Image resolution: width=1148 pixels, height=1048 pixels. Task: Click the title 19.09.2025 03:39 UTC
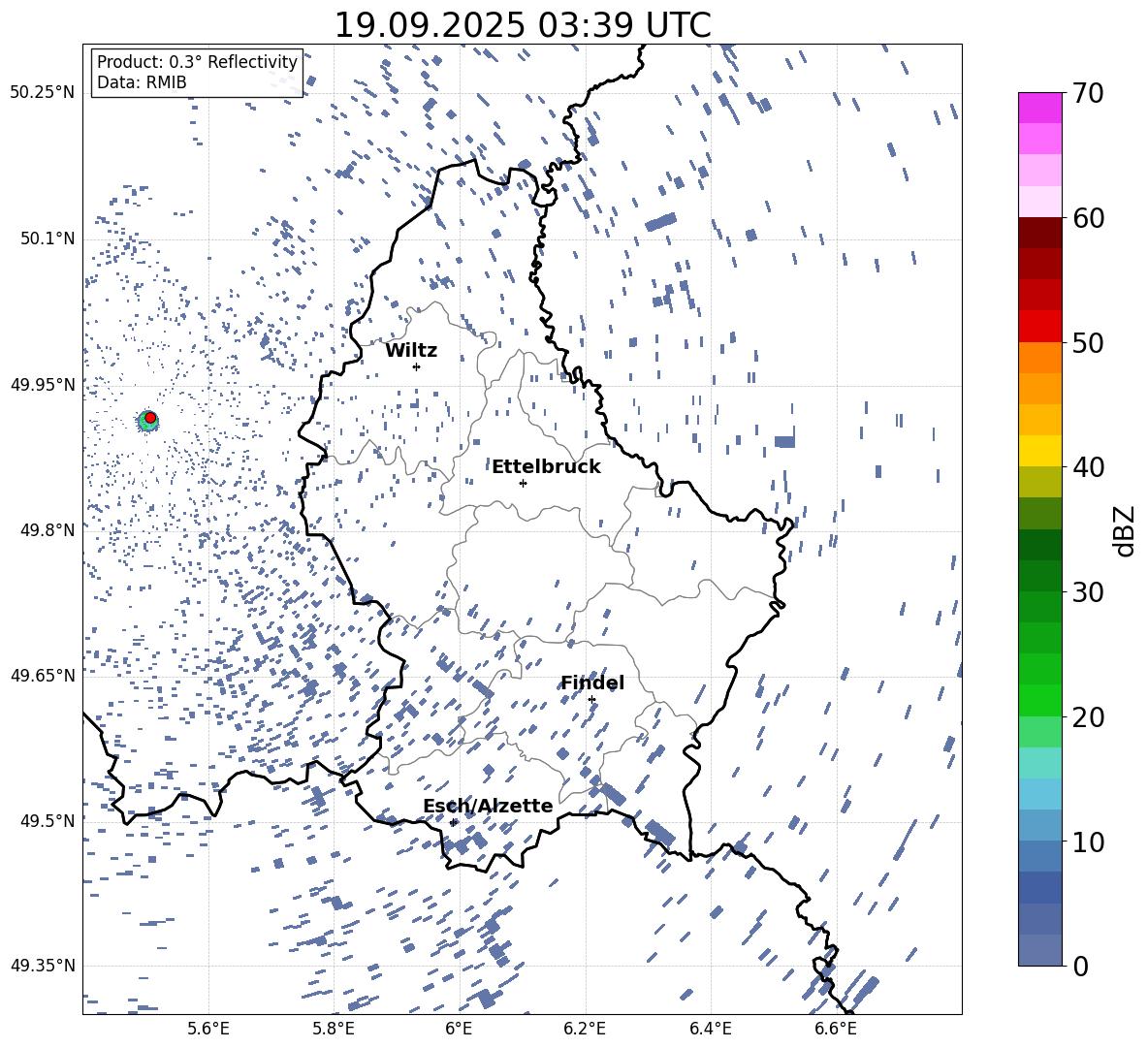(523, 25)
